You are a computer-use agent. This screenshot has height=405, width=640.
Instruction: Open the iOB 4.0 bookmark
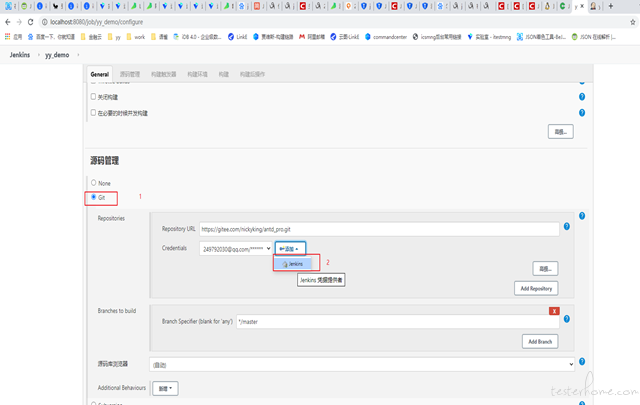point(198,37)
